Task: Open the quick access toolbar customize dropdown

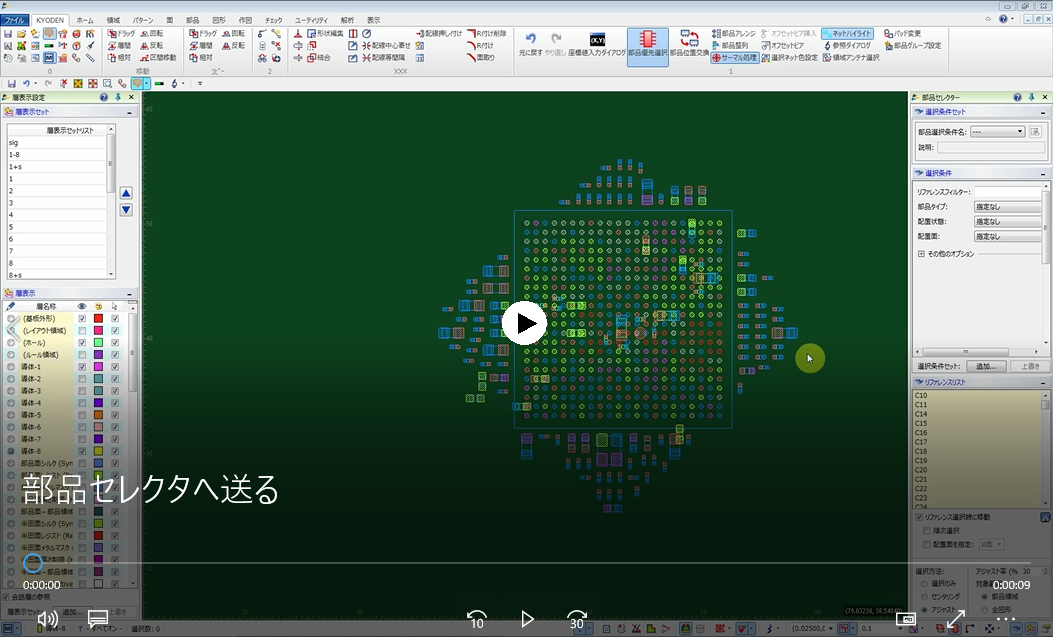Action: [199, 84]
